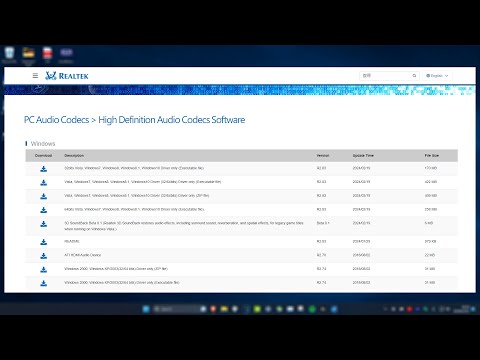
Task: Download 32/64bits driver only executable file
Action: click(x=43, y=183)
